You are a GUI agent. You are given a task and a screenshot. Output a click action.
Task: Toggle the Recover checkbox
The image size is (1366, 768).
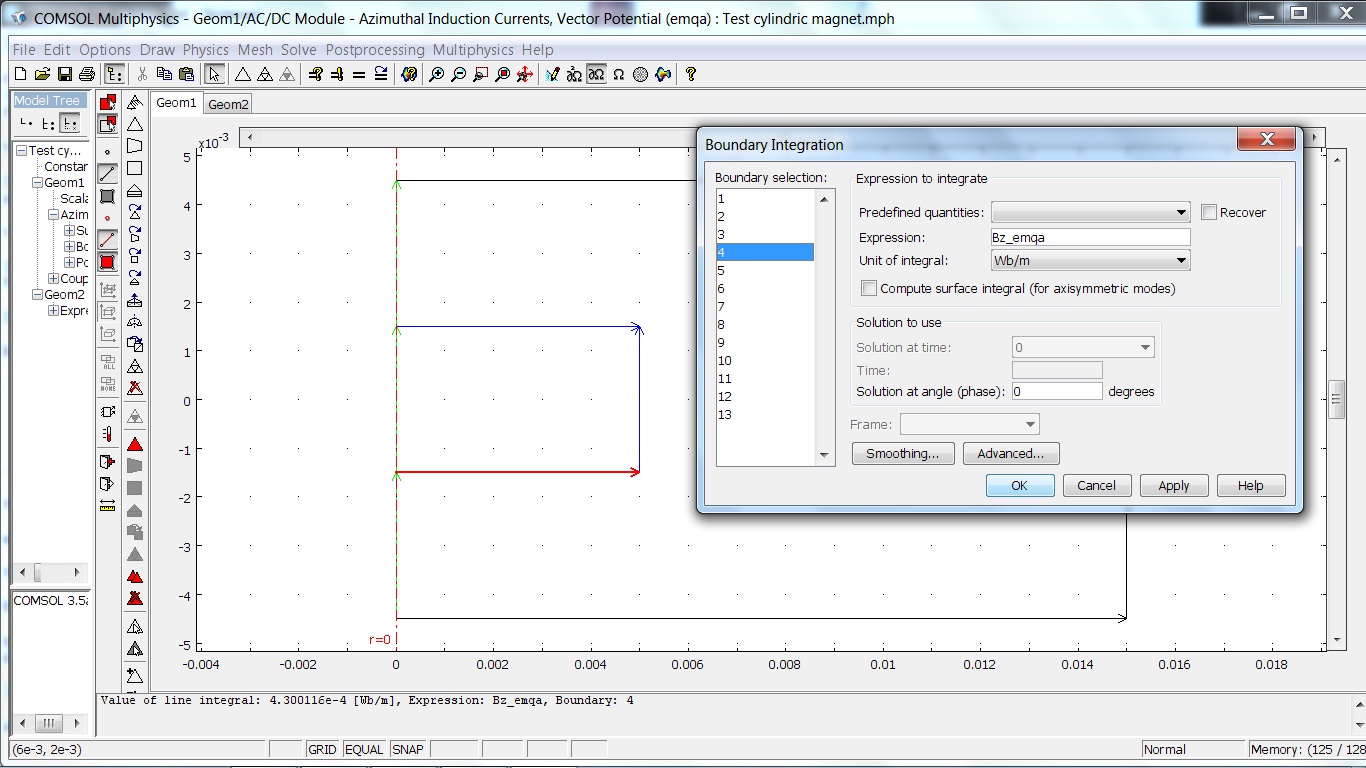pyautogui.click(x=1209, y=212)
